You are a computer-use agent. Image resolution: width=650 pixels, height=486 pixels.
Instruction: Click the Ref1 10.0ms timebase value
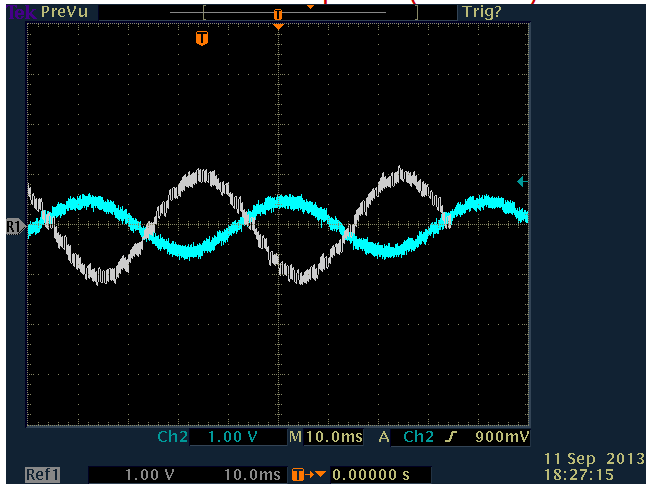click(252, 474)
